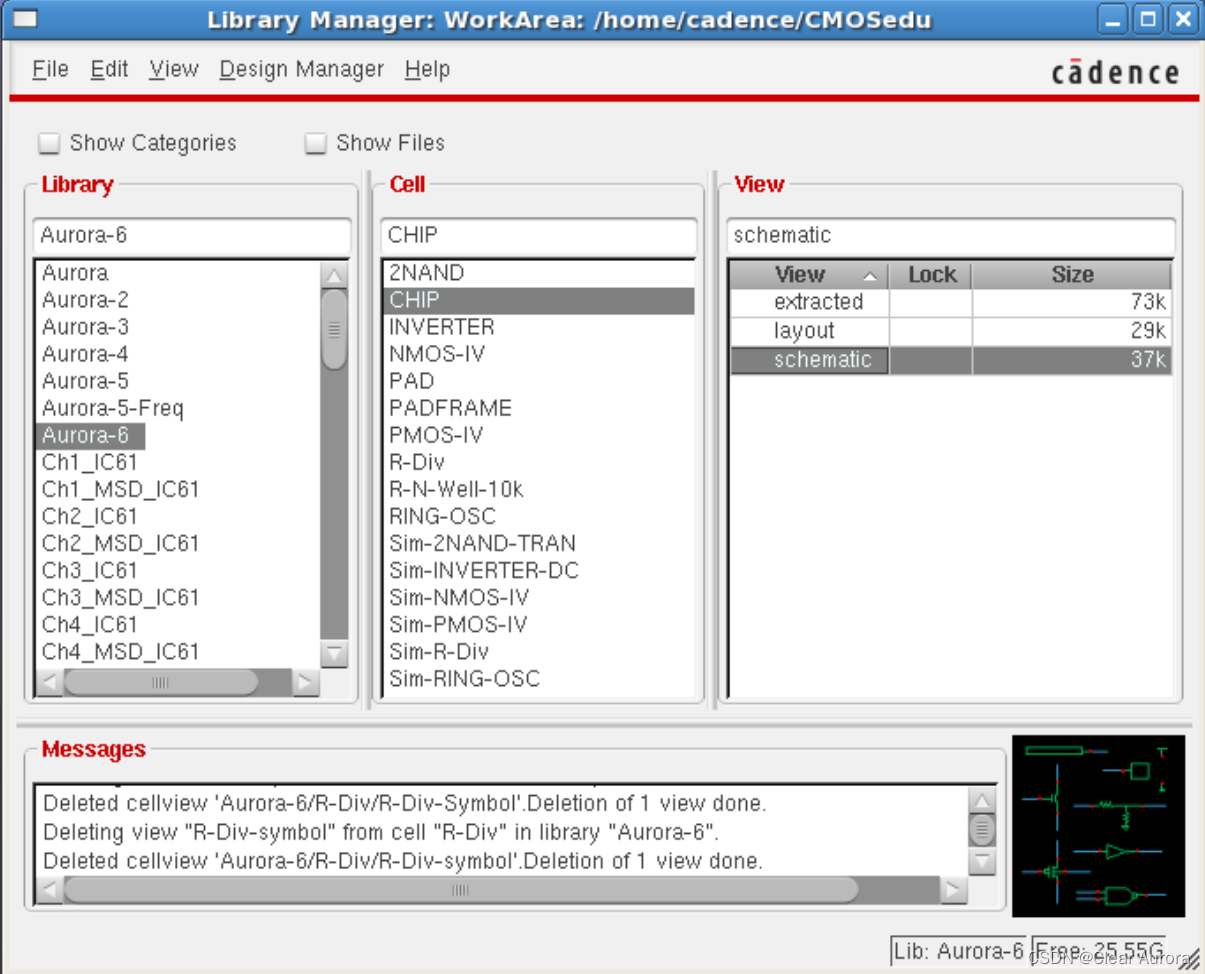Click Messages scroll down arrow

click(x=983, y=861)
